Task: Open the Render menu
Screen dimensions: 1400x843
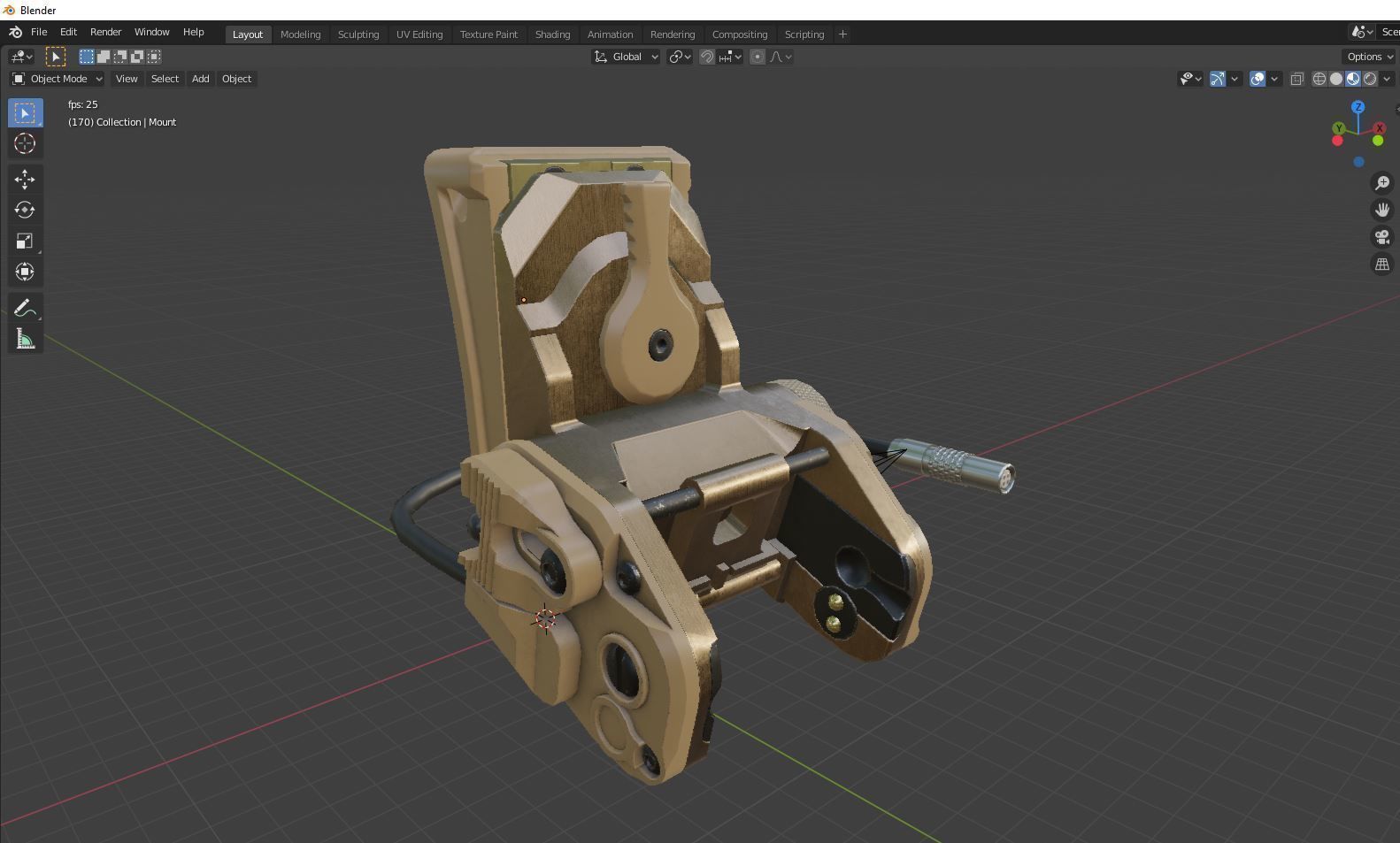Action: pyautogui.click(x=105, y=32)
